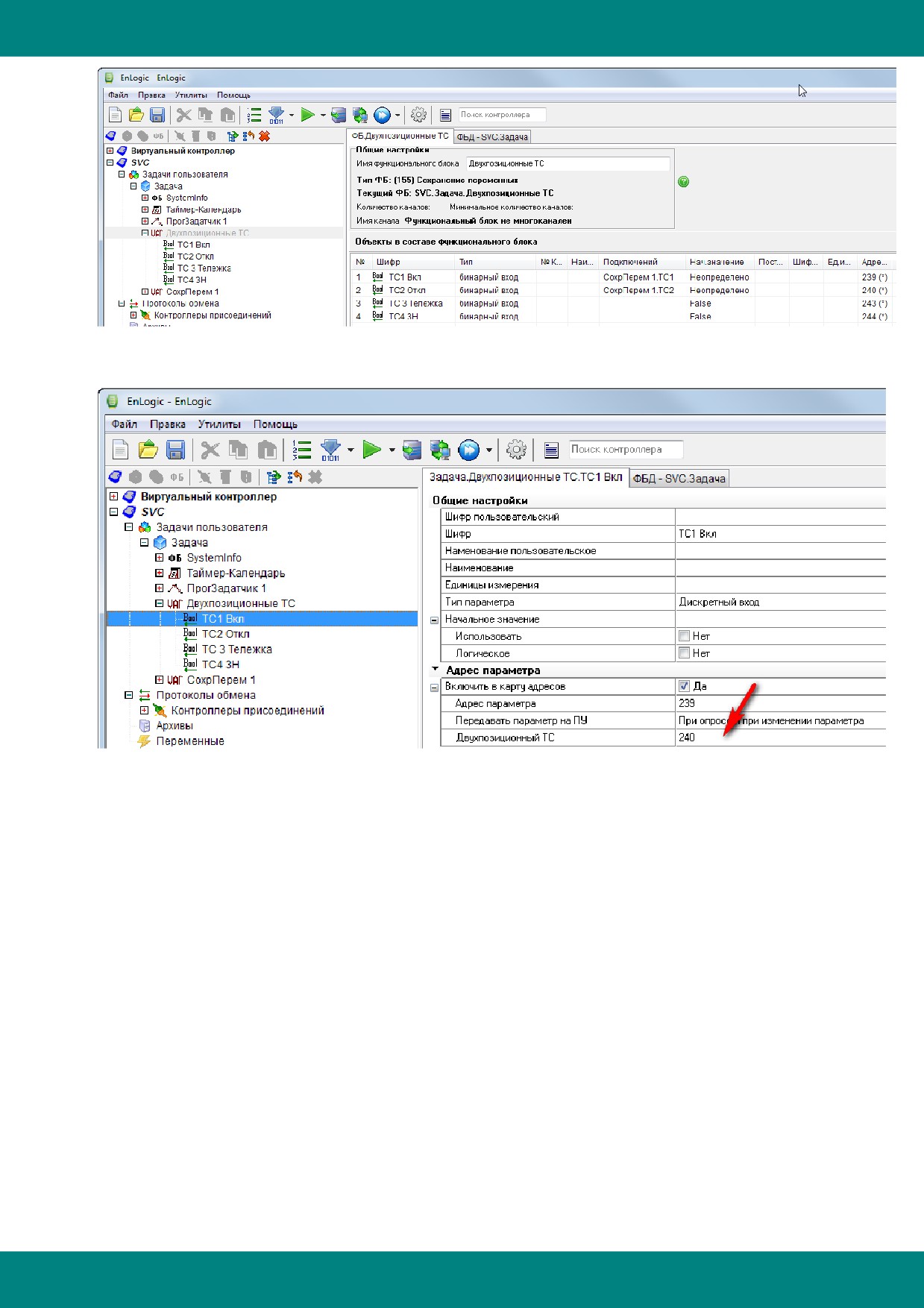Open 'Помощь' menu in lower EnLogic window

(275, 424)
